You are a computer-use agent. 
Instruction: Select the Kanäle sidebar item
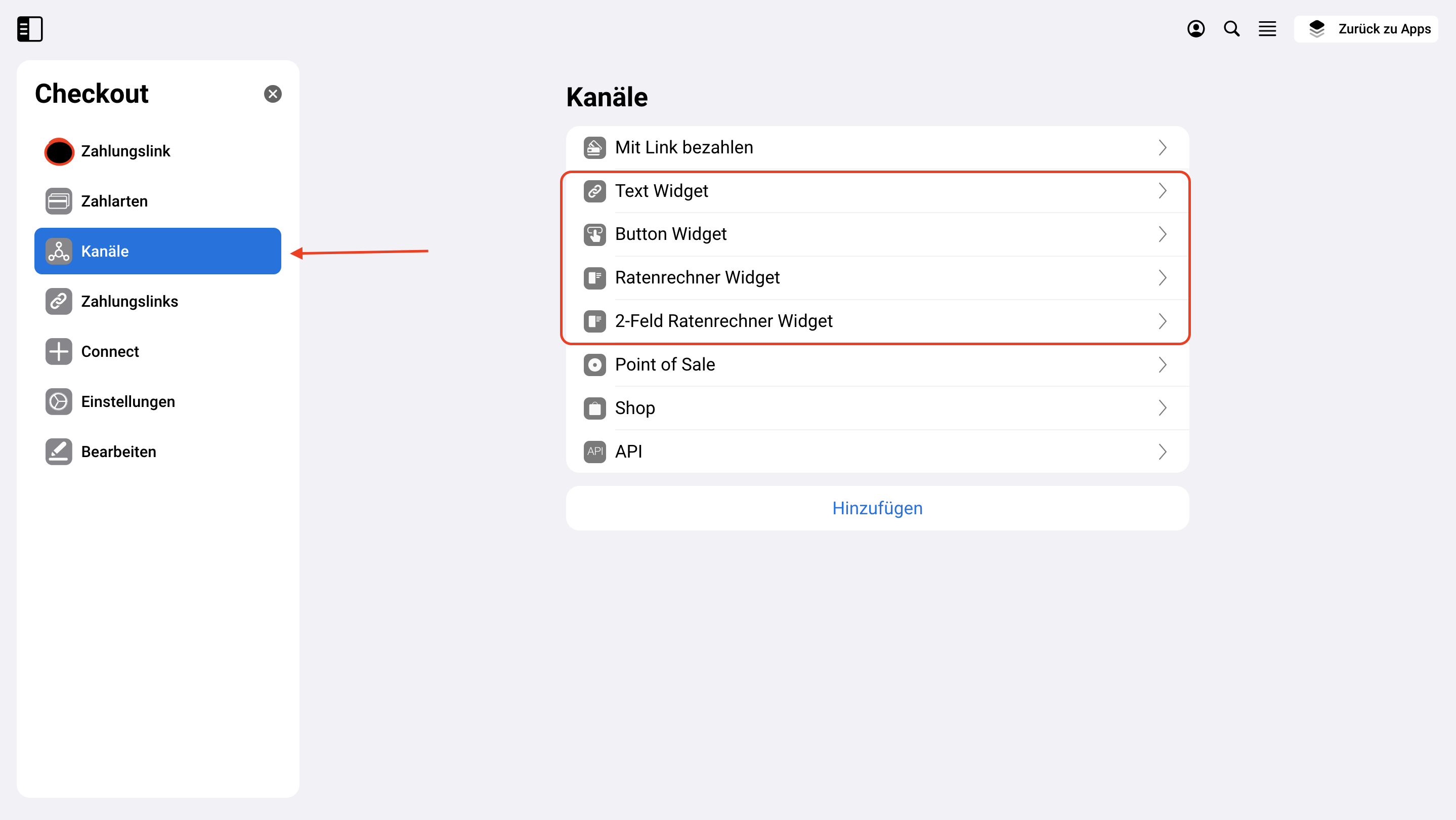[158, 251]
